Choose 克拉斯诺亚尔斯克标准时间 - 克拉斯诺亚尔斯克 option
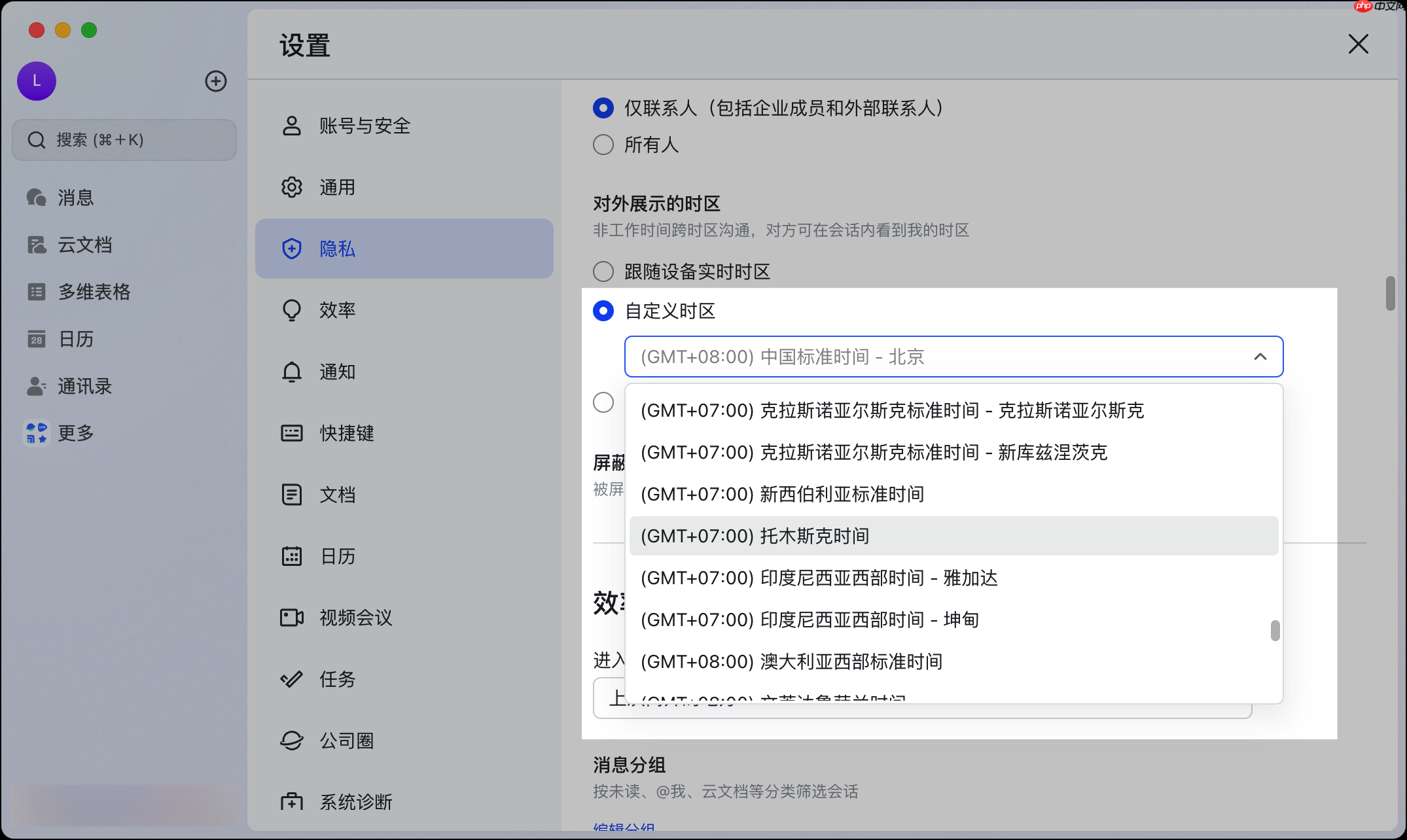Viewport: 1407px width, 840px height. point(953,410)
